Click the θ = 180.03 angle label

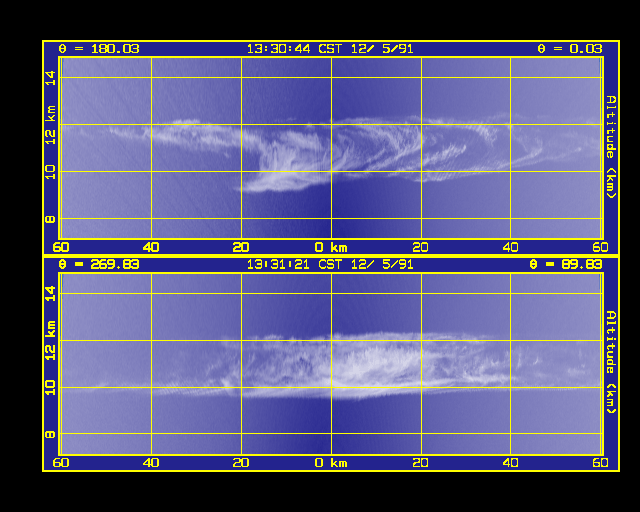pos(99,49)
